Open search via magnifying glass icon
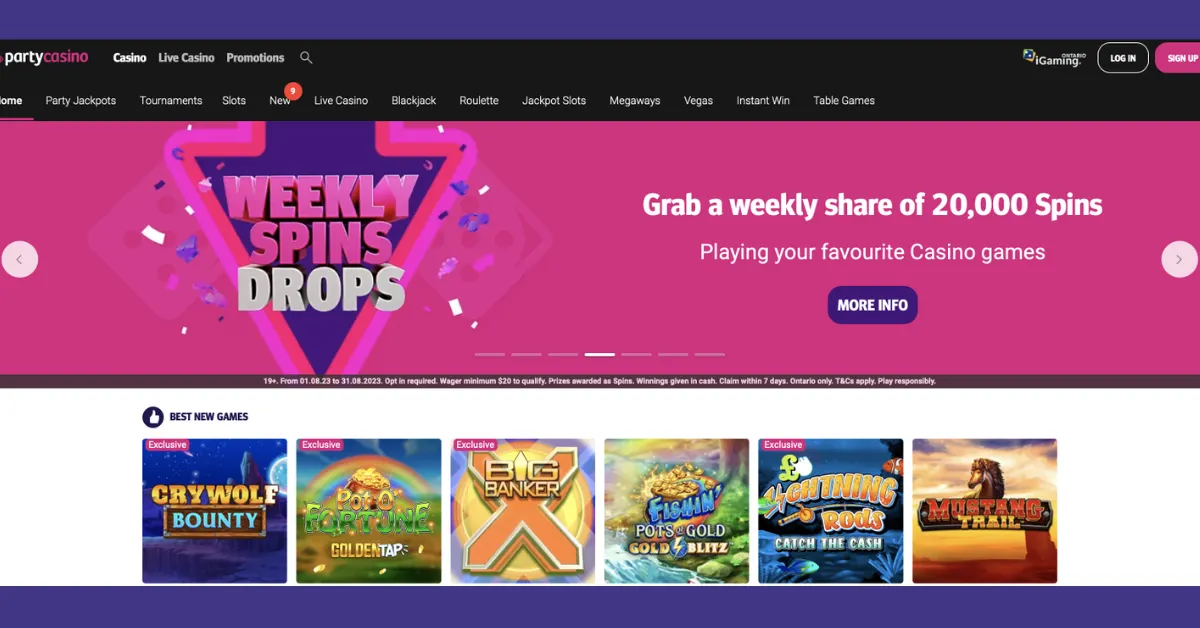Viewport: 1200px width, 628px height. click(x=306, y=58)
